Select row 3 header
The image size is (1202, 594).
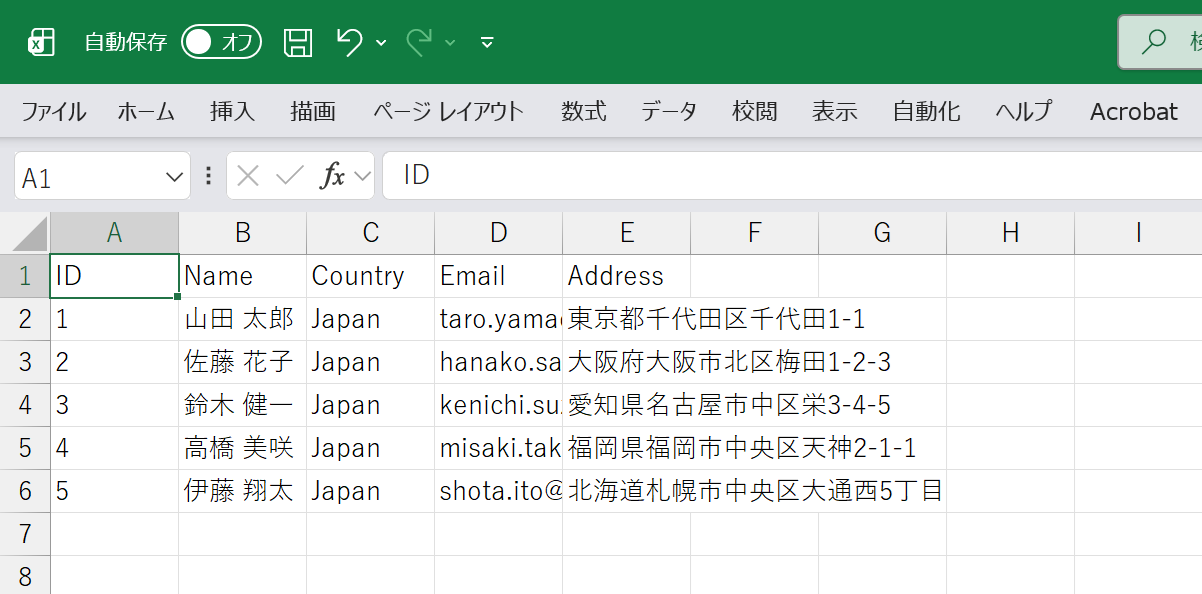25,362
